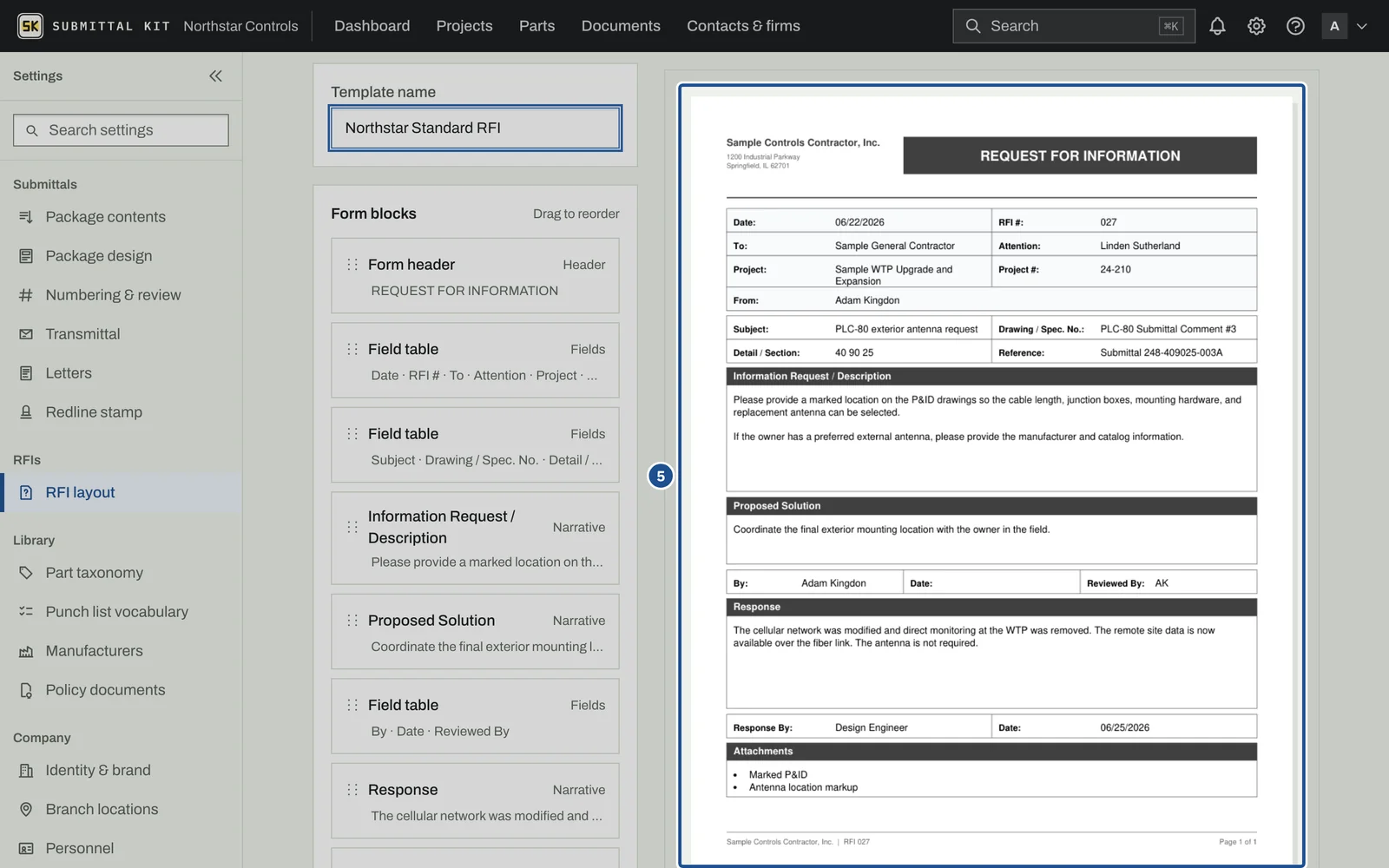Click the Northstar Controls workspace name
The width and height of the screenshot is (1389, 868).
tap(240, 26)
